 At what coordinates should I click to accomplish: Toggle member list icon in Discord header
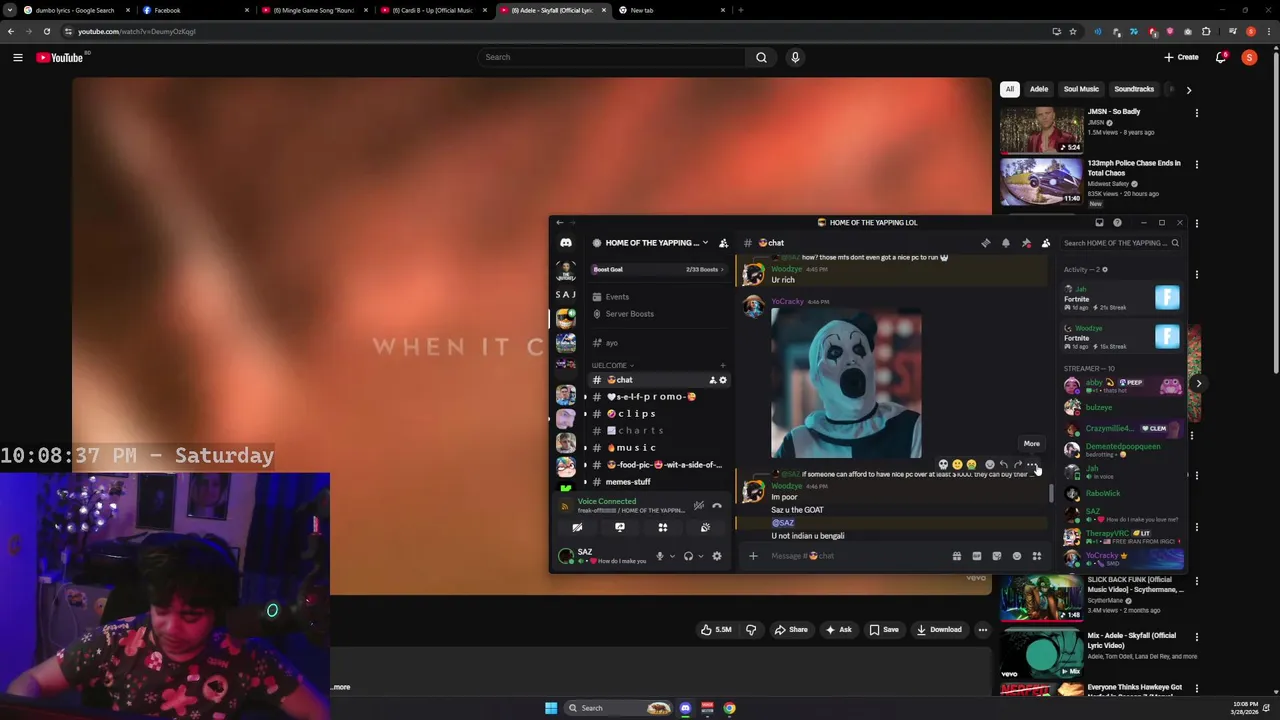point(1046,243)
